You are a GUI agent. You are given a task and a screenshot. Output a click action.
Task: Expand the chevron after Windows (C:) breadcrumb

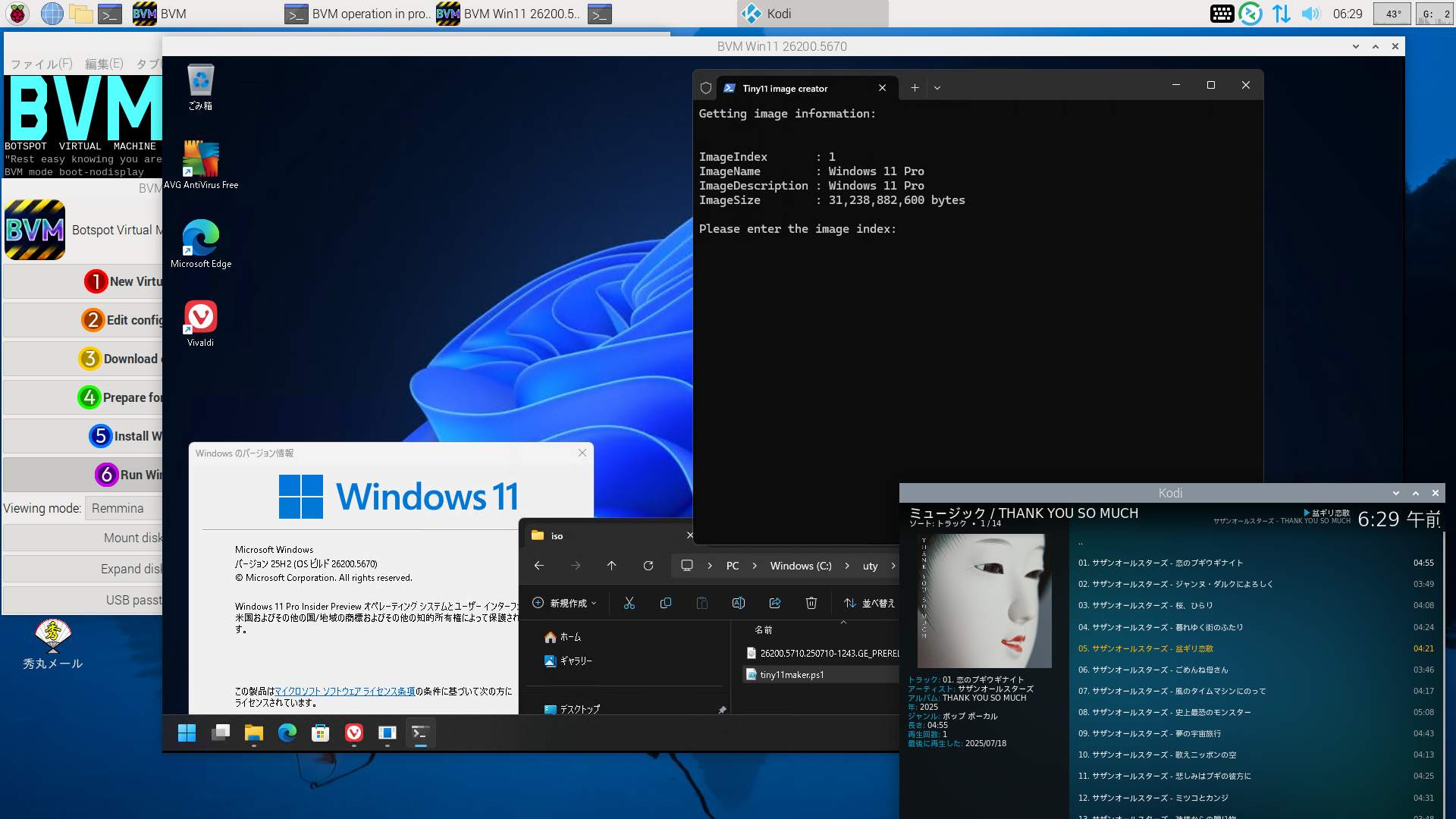coord(847,566)
